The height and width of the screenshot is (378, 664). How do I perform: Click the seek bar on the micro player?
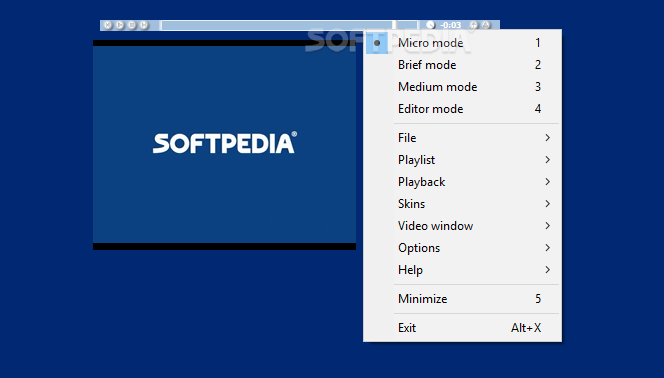(289, 25)
